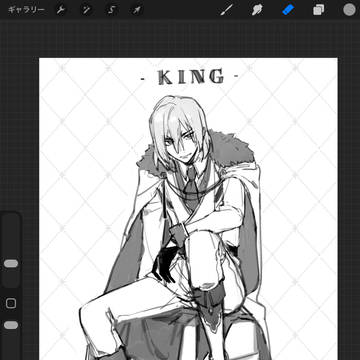This screenshot has height=360, width=360.
Task: Select the Eraser tool
Action: [288, 10]
